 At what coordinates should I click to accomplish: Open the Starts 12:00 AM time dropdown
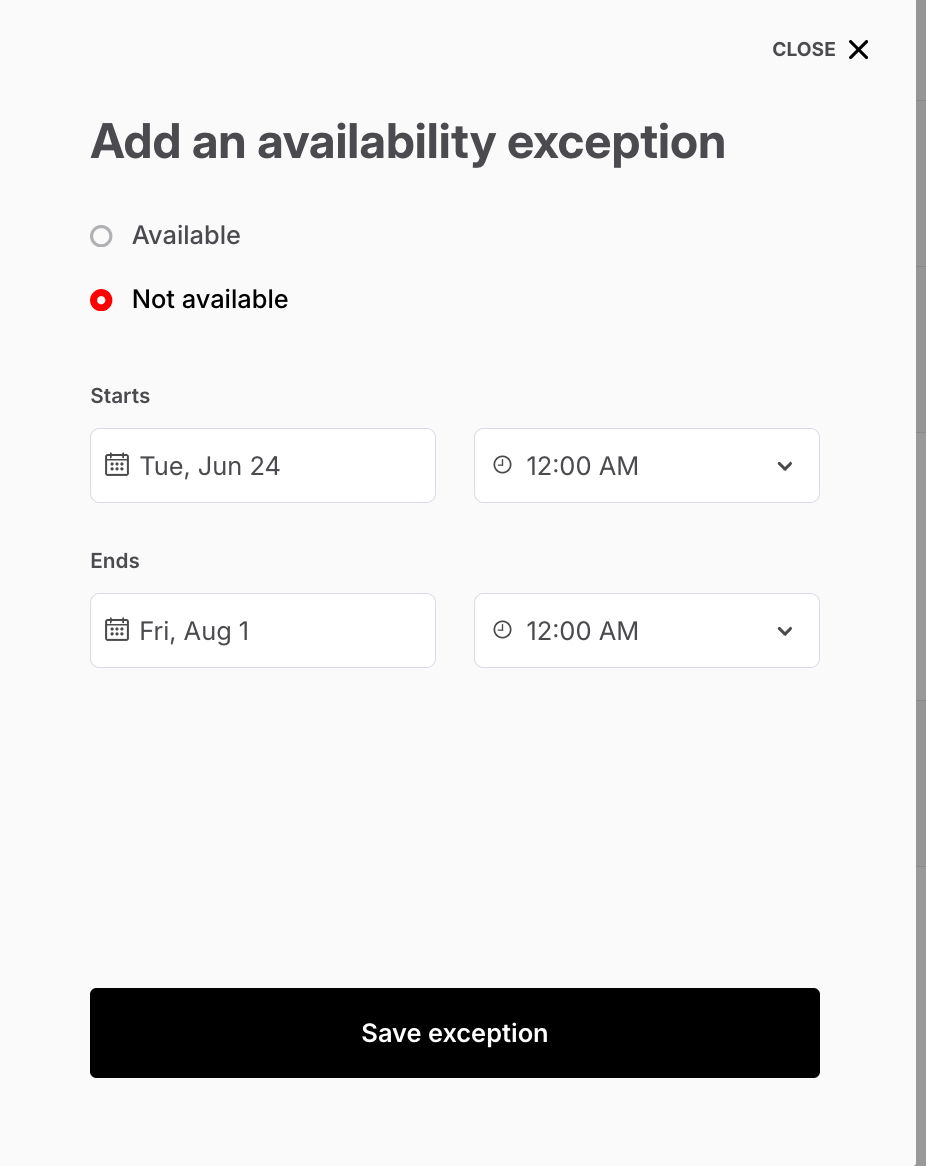[646, 466]
